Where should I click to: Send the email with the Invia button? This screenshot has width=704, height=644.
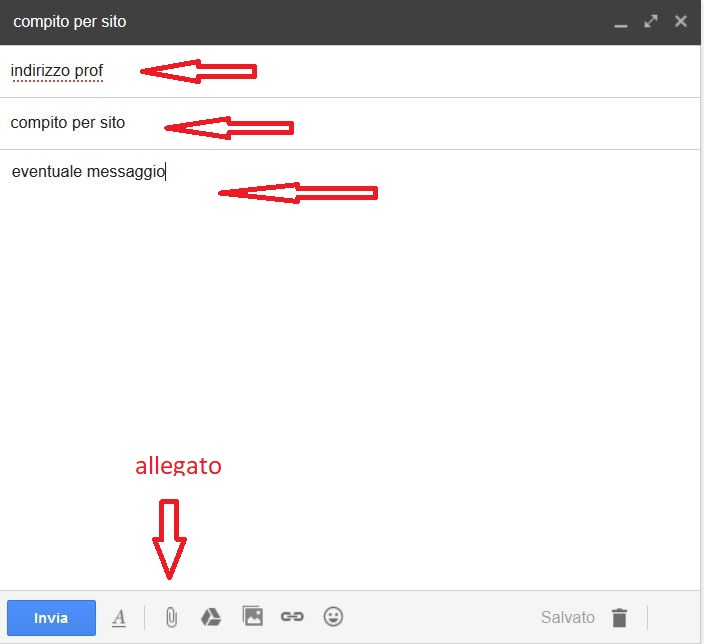(x=51, y=618)
